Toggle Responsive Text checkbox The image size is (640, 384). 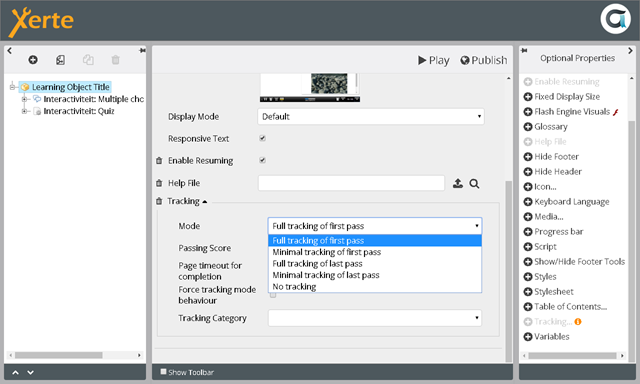pos(262,138)
